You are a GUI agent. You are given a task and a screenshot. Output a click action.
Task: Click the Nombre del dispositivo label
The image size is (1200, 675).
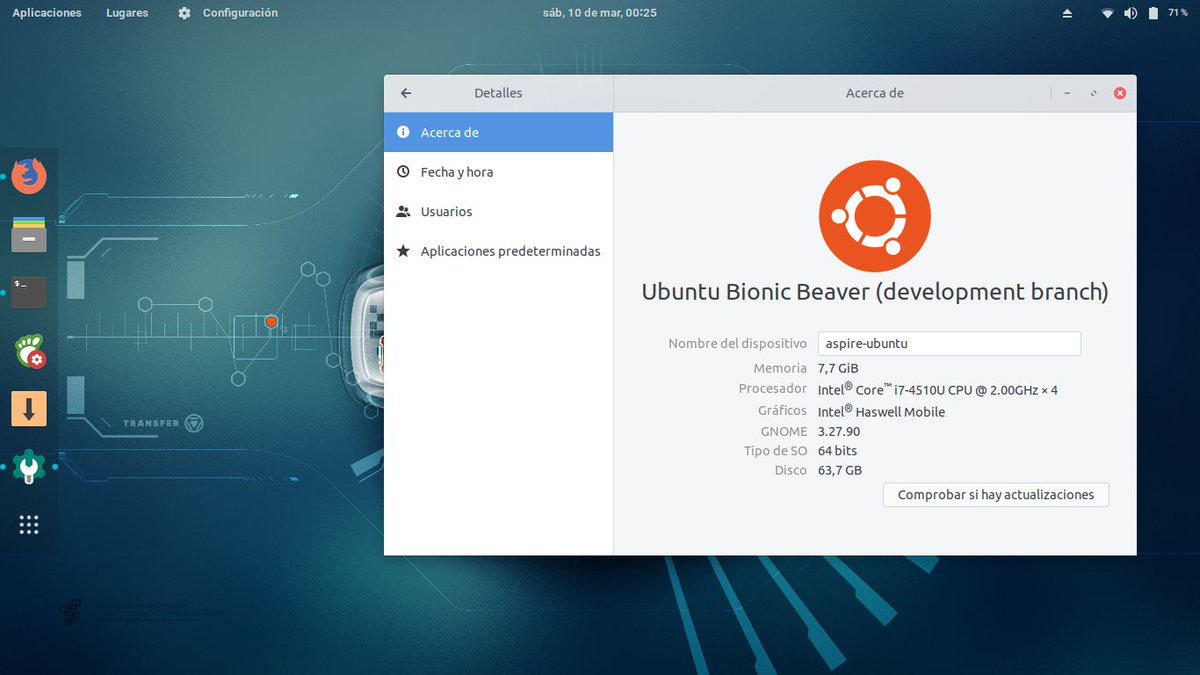(x=737, y=343)
